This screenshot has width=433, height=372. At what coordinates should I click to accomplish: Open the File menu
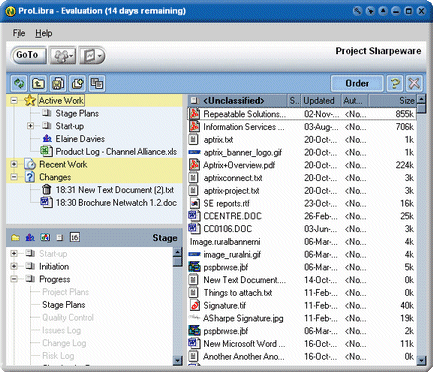(x=19, y=33)
